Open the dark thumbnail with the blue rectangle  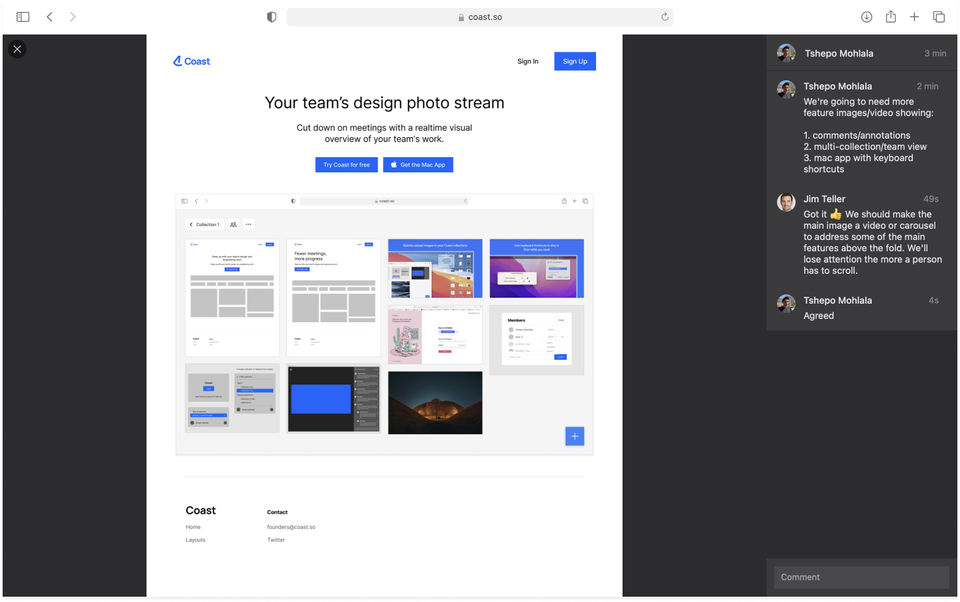(x=334, y=399)
